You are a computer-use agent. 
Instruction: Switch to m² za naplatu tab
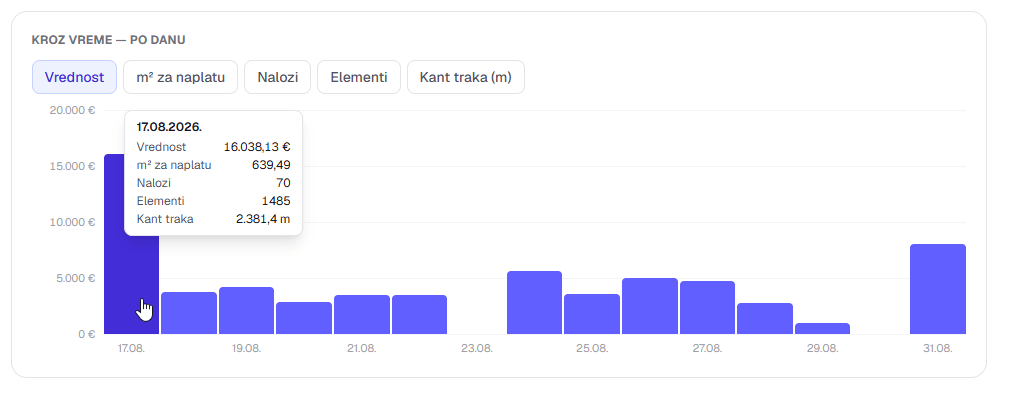point(180,77)
